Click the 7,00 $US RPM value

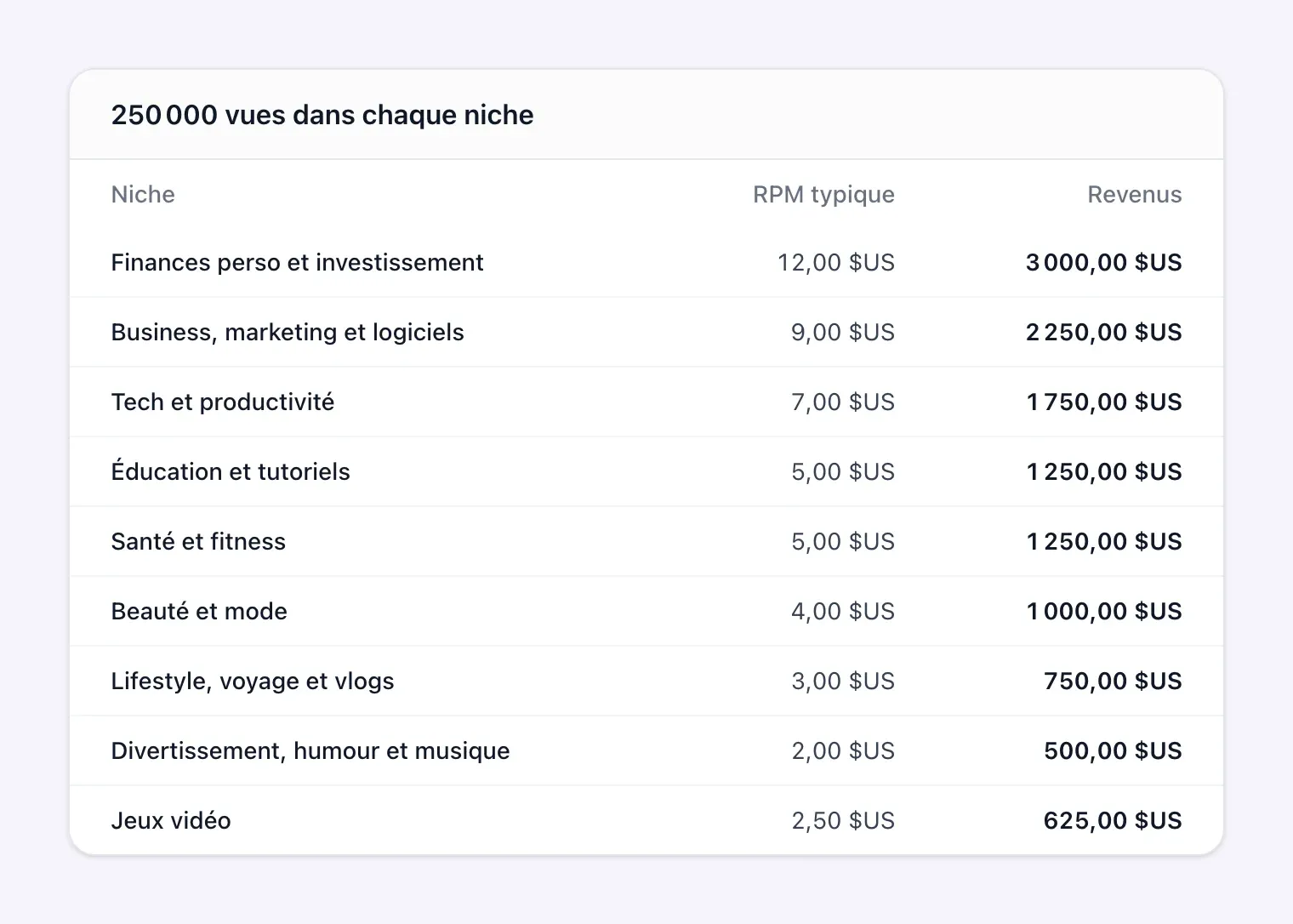click(843, 402)
